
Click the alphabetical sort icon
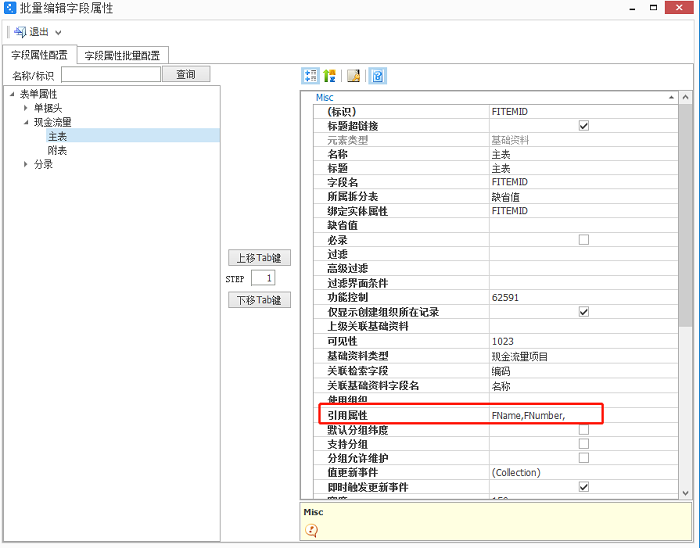click(x=329, y=76)
